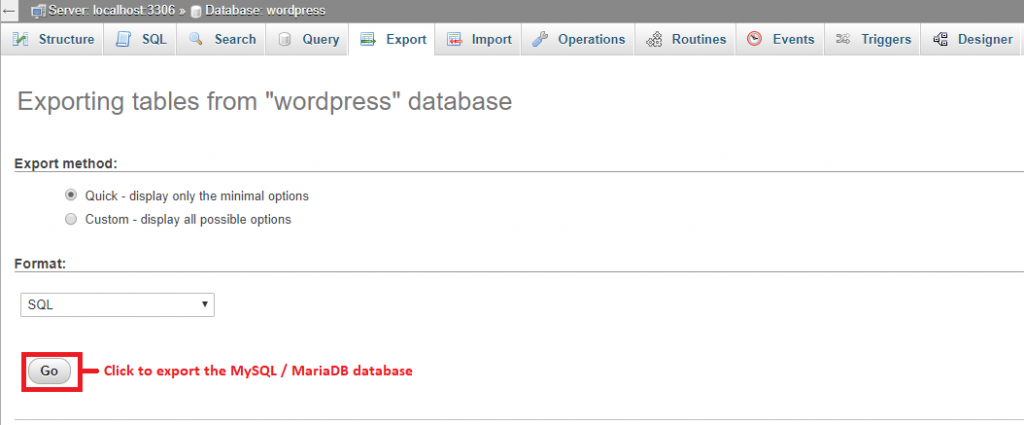Open the SQL format dropdown
Screen dimensions: 1024x425
coord(118,304)
